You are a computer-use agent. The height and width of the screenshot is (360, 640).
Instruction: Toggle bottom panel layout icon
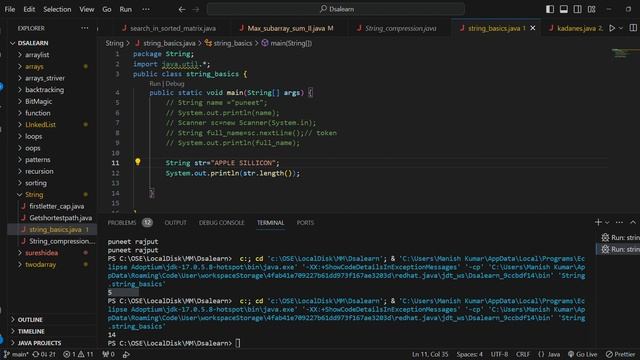pos(564,9)
